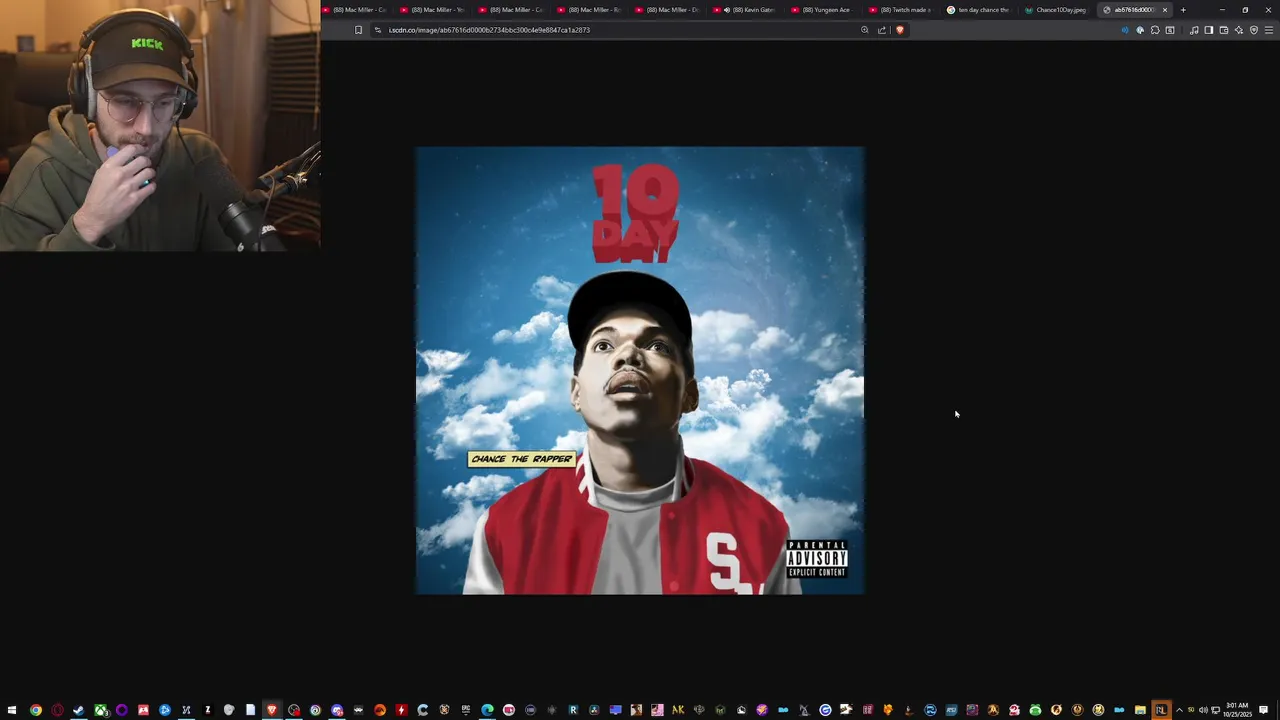Open the network tray icon
The width and height of the screenshot is (1280, 720).
1215,710
